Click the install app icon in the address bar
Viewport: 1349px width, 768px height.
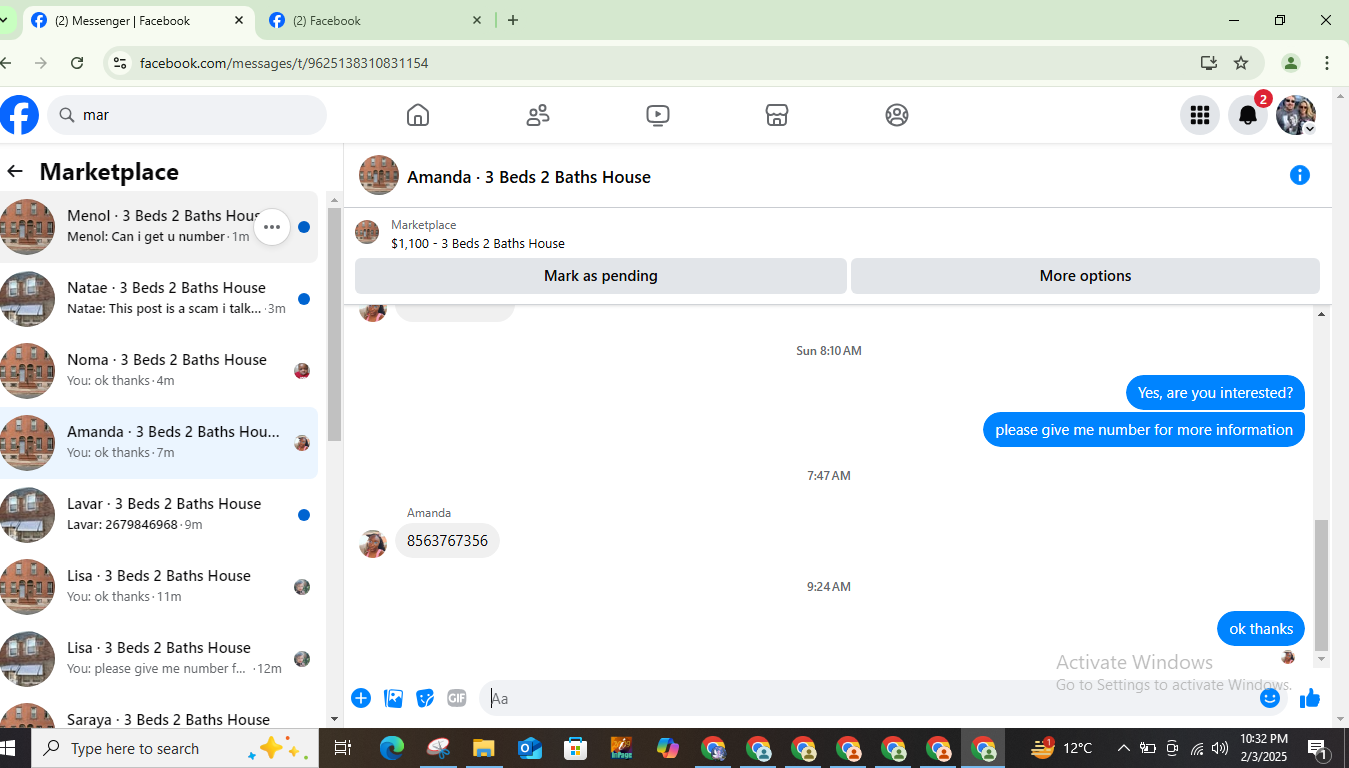[x=1209, y=63]
